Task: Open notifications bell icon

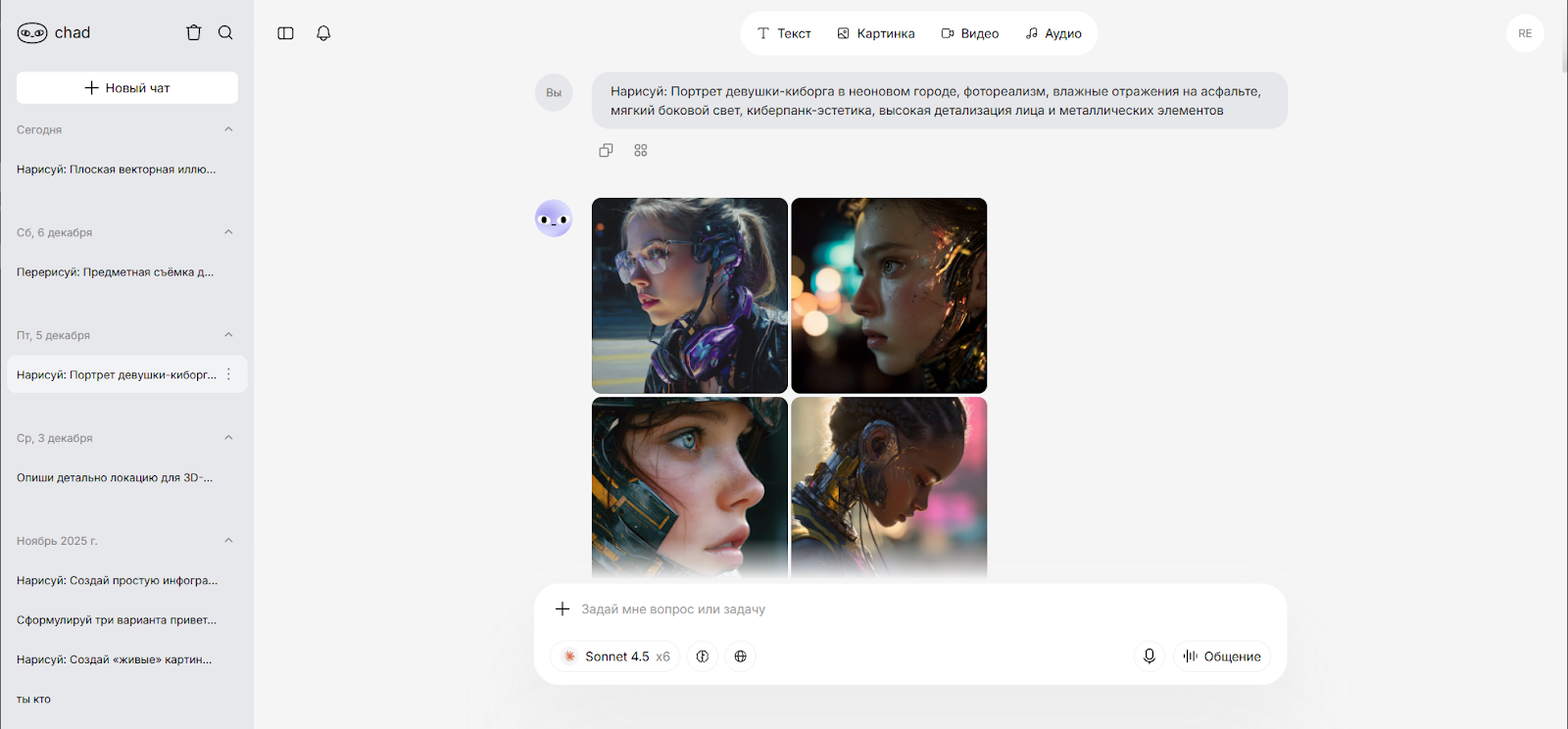Action: [x=323, y=33]
